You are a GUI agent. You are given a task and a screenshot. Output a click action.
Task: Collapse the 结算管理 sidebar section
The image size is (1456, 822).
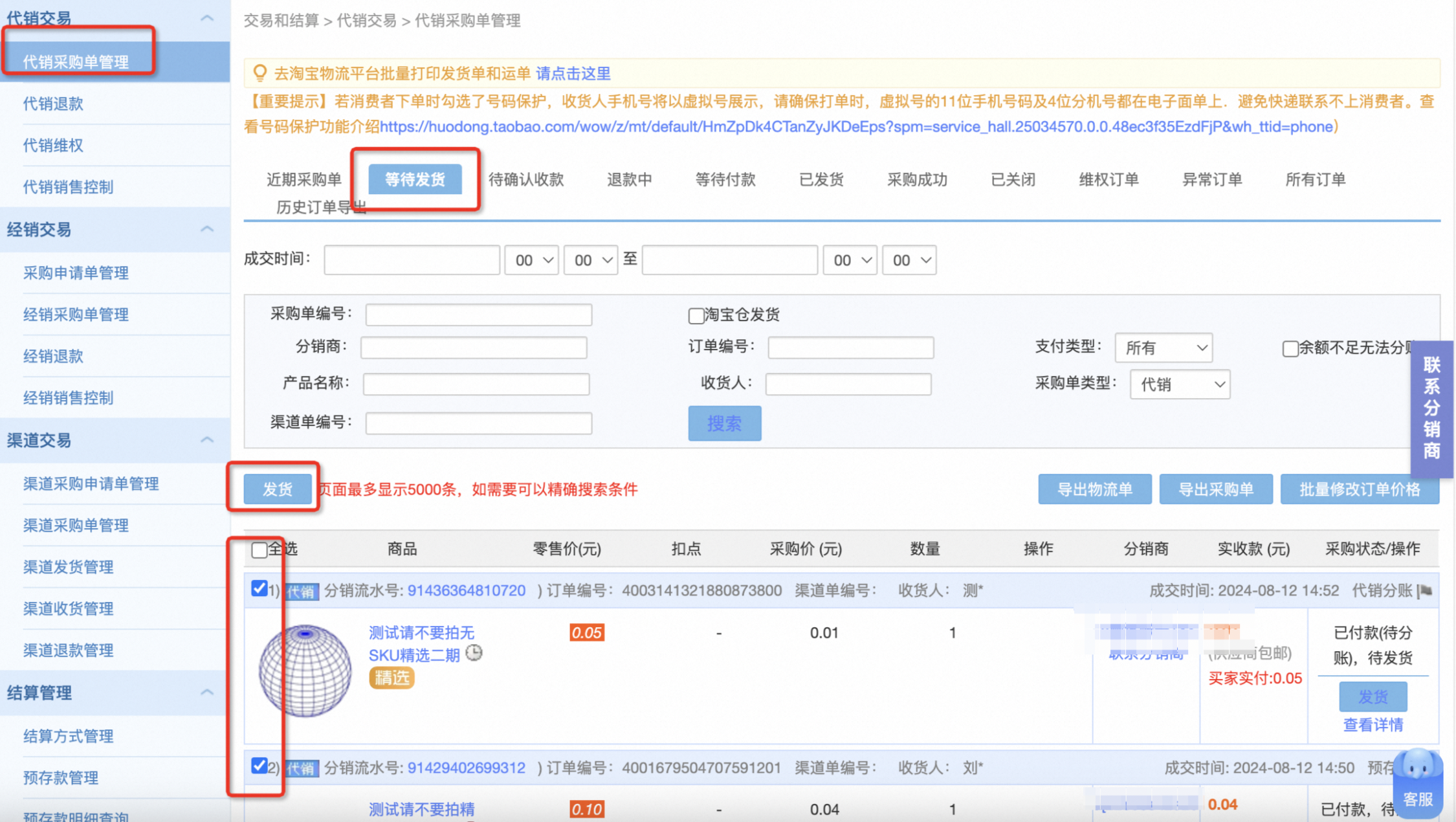207,693
